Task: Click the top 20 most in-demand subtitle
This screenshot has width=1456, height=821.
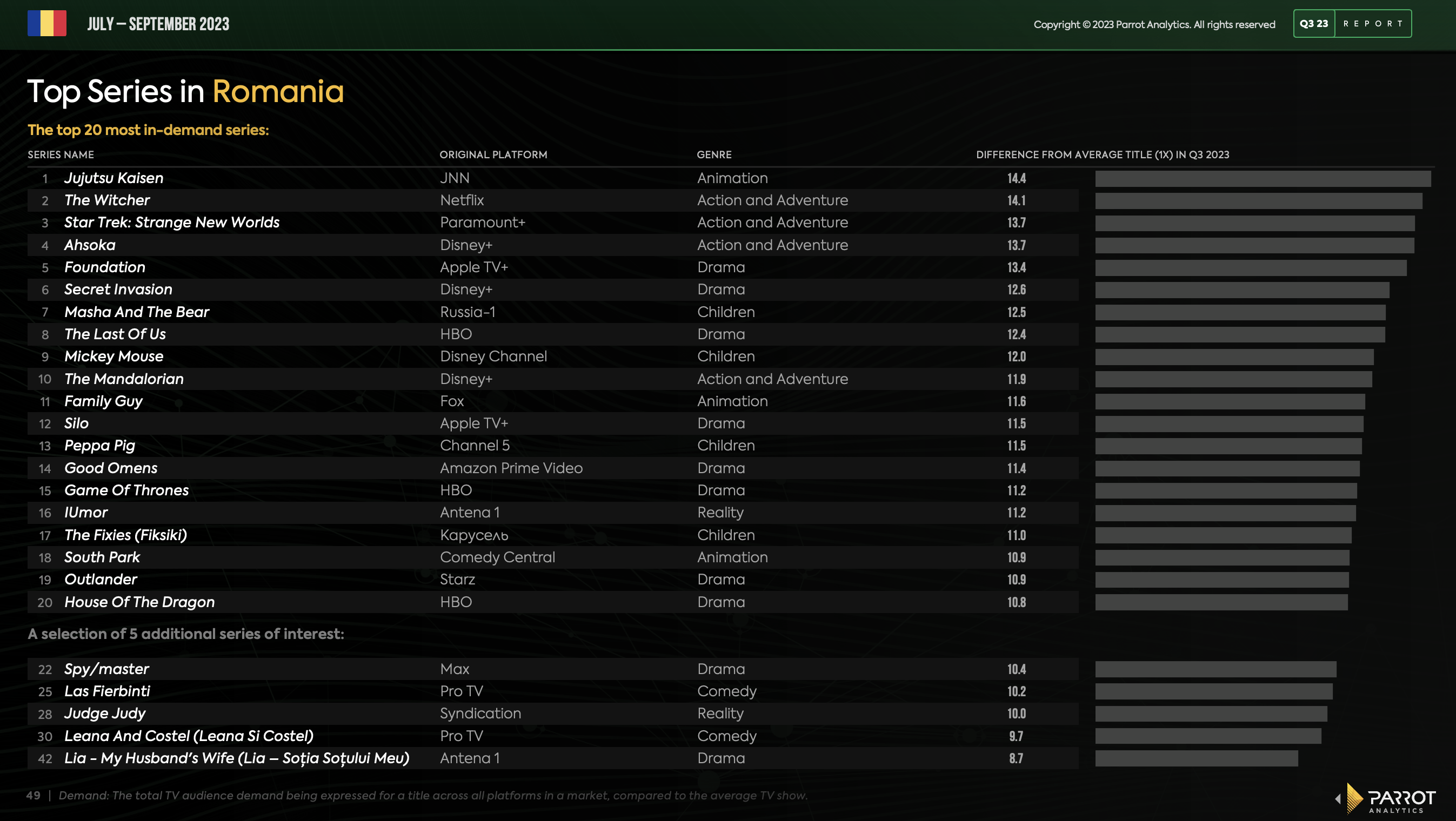Action: click(148, 130)
